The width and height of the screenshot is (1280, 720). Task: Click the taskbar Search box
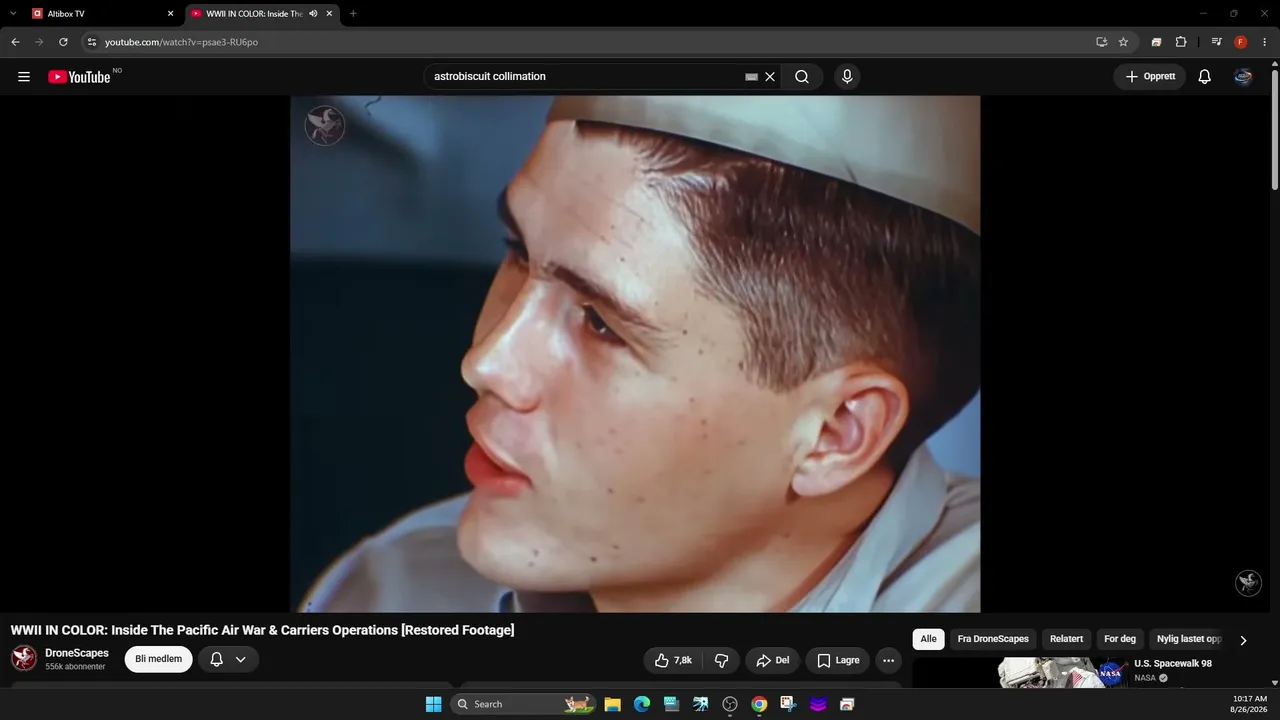(x=523, y=704)
